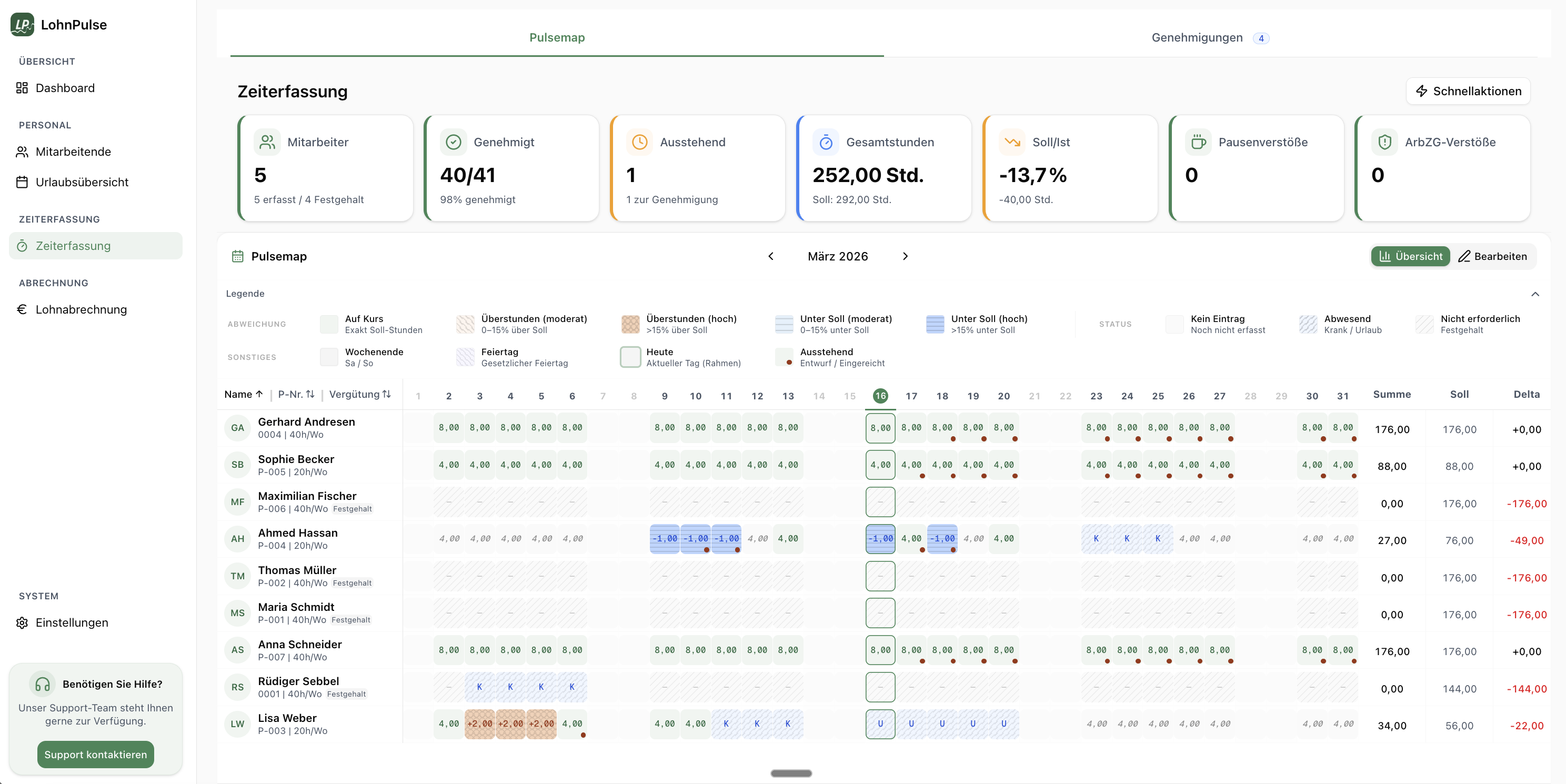Open Dashboard via its grid icon
1566x784 pixels.
point(22,88)
